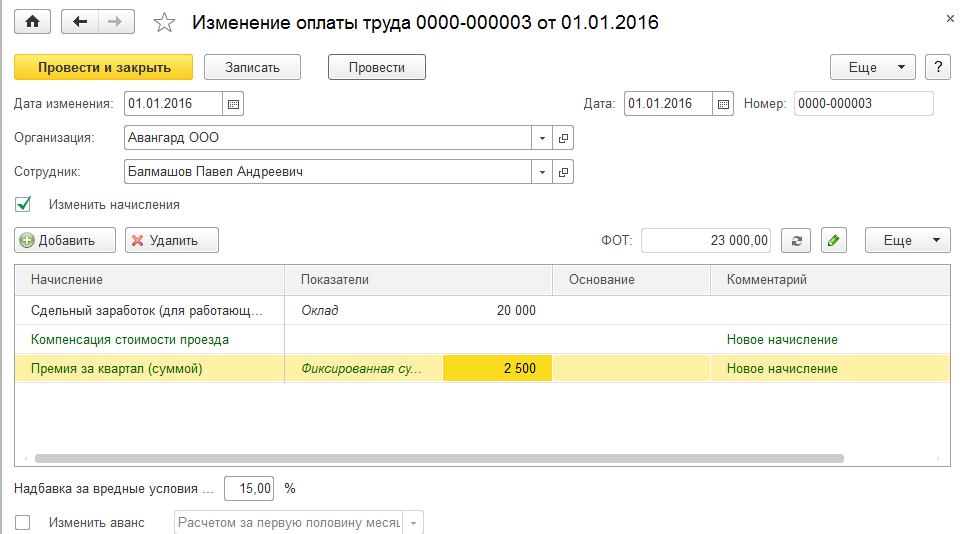967x534 pixels.
Task: Click the green pencil edit icon
Action: coord(834,240)
